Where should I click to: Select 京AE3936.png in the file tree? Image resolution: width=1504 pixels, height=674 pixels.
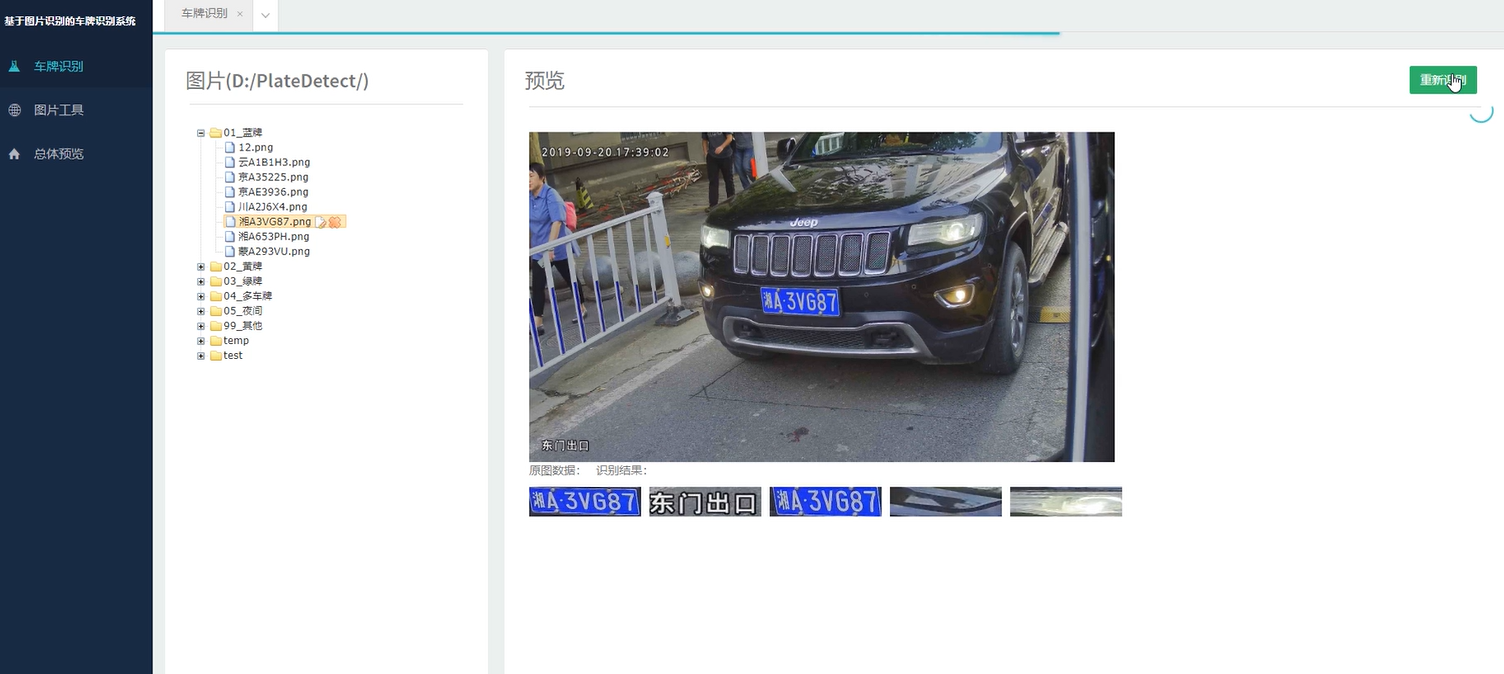[273, 192]
